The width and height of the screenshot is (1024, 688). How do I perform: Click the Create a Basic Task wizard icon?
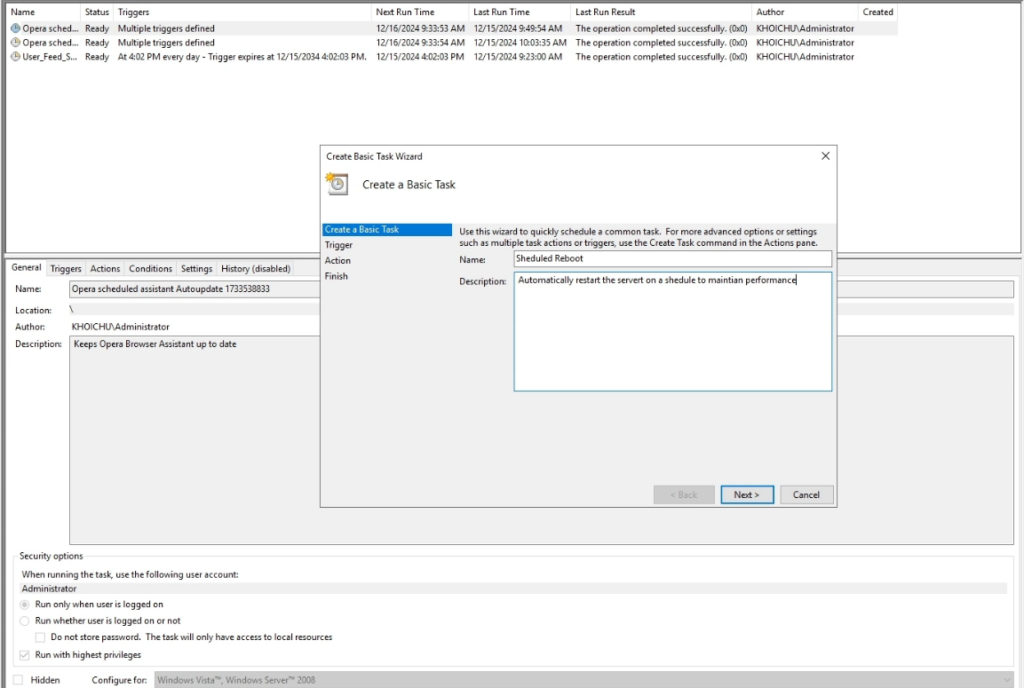point(337,184)
